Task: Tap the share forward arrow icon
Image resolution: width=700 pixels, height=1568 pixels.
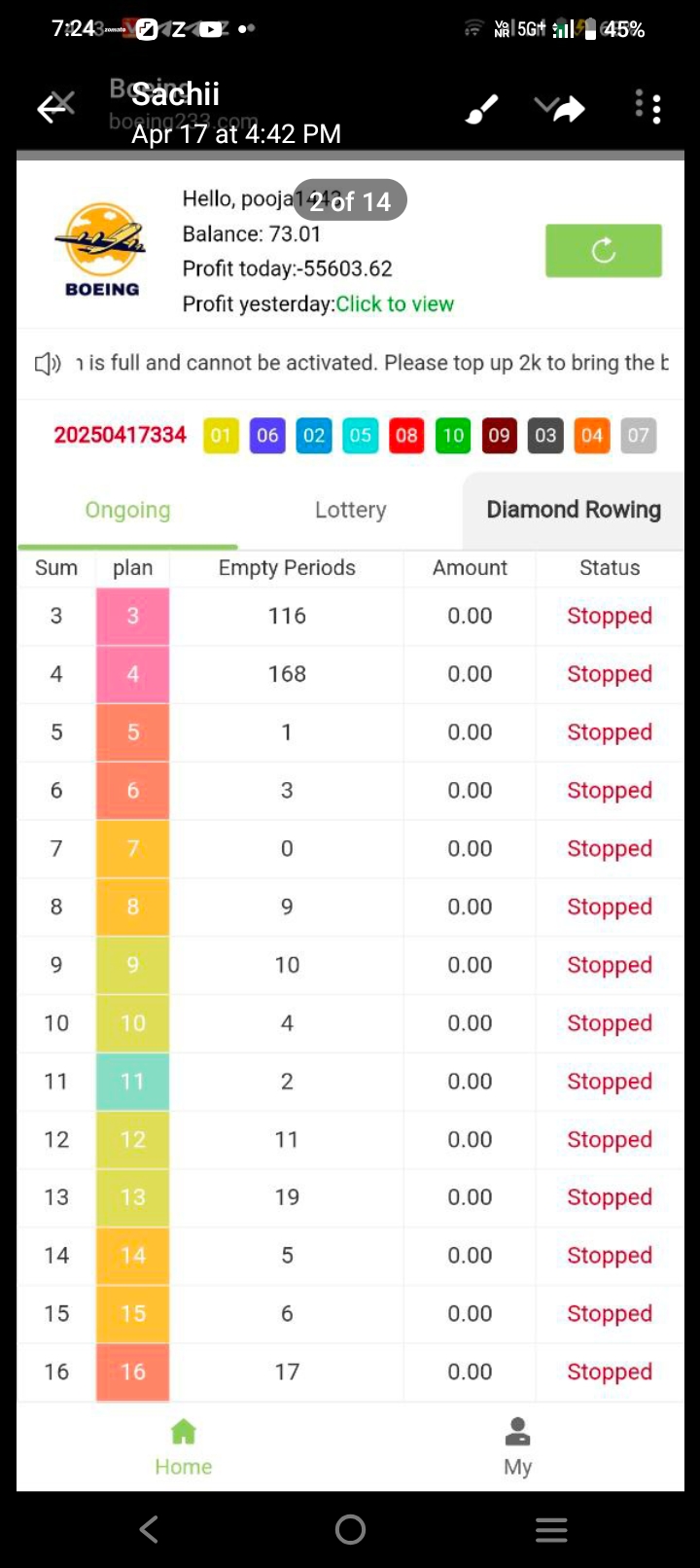Action: [x=569, y=109]
